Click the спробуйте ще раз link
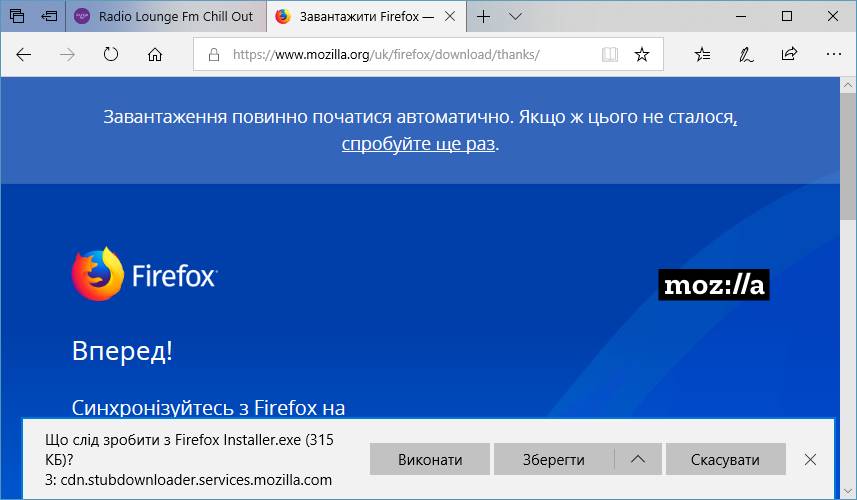Screen dimensions: 857x500 pos(418,144)
